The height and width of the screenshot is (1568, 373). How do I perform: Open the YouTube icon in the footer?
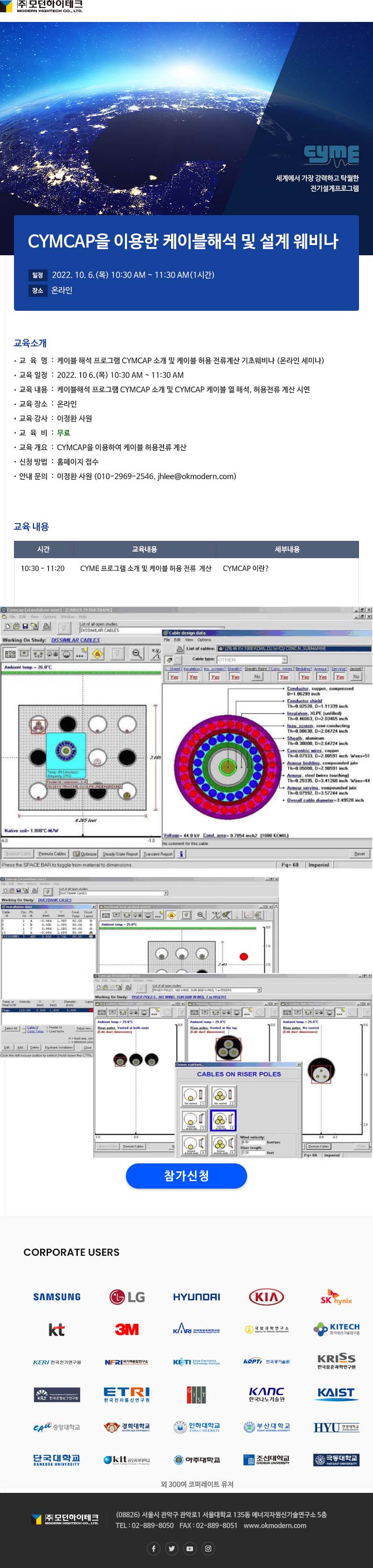pos(190,1548)
